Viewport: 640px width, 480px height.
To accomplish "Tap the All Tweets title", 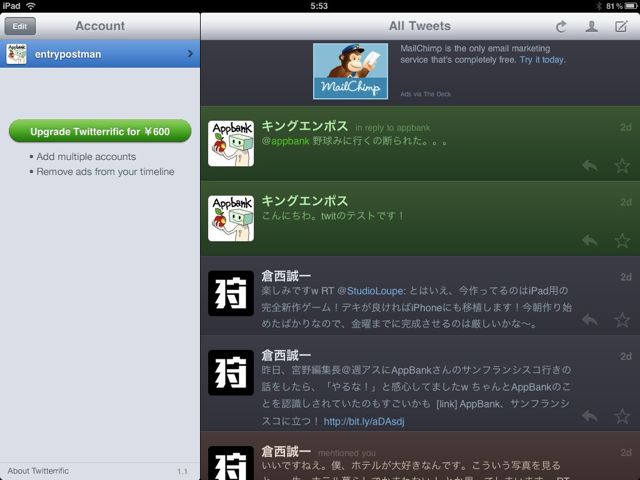I will 420,26.
